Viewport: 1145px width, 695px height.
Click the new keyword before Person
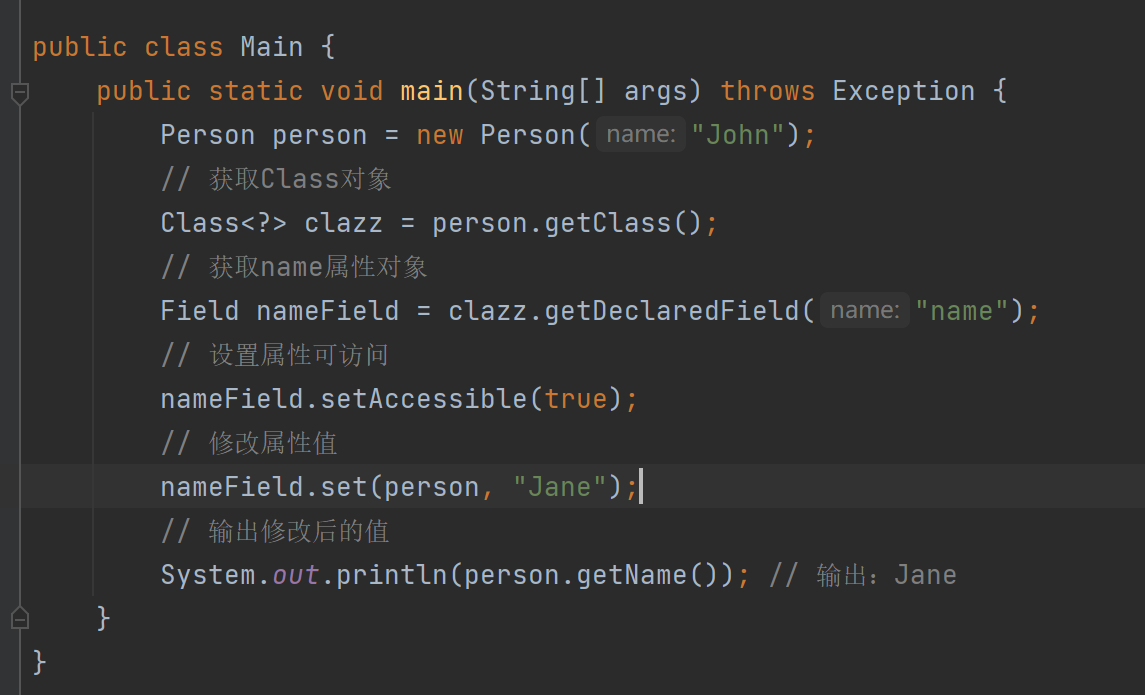(x=439, y=135)
